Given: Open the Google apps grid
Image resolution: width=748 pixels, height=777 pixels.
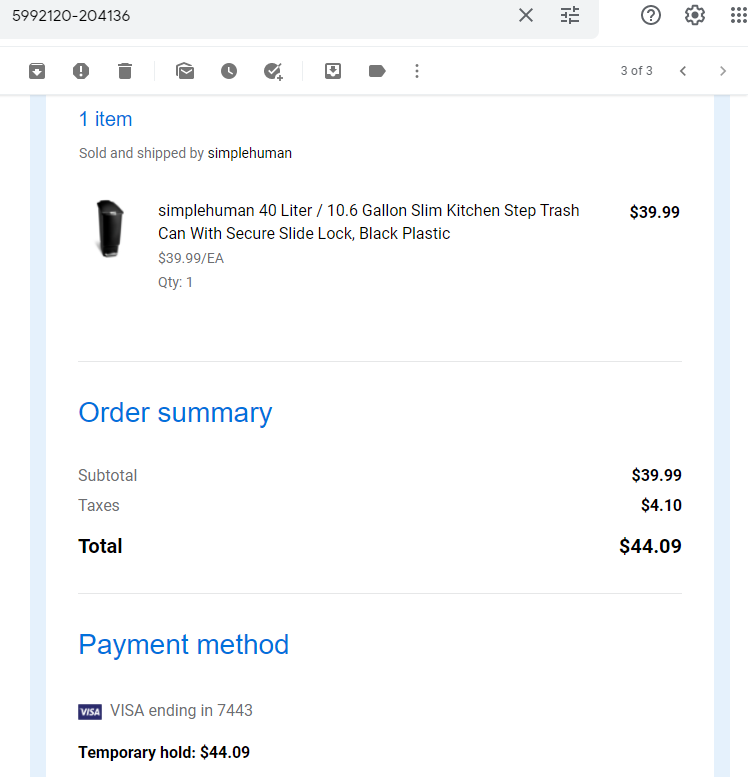Looking at the screenshot, I should coord(739,15).
